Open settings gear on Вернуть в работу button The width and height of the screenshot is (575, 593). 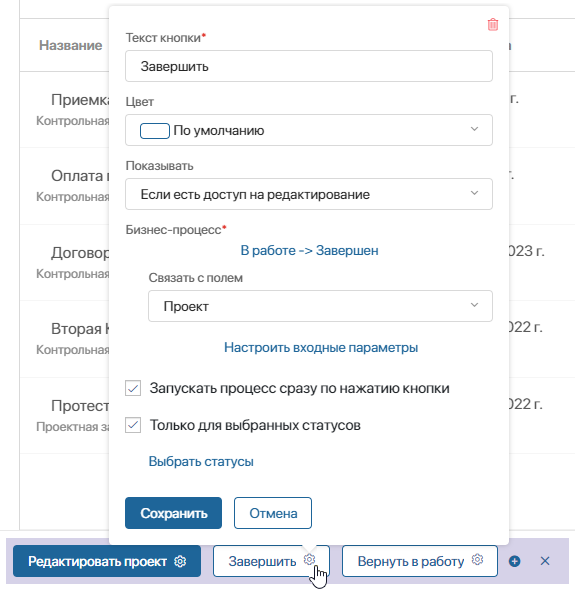pyautogui.click(x=477, y=559)
